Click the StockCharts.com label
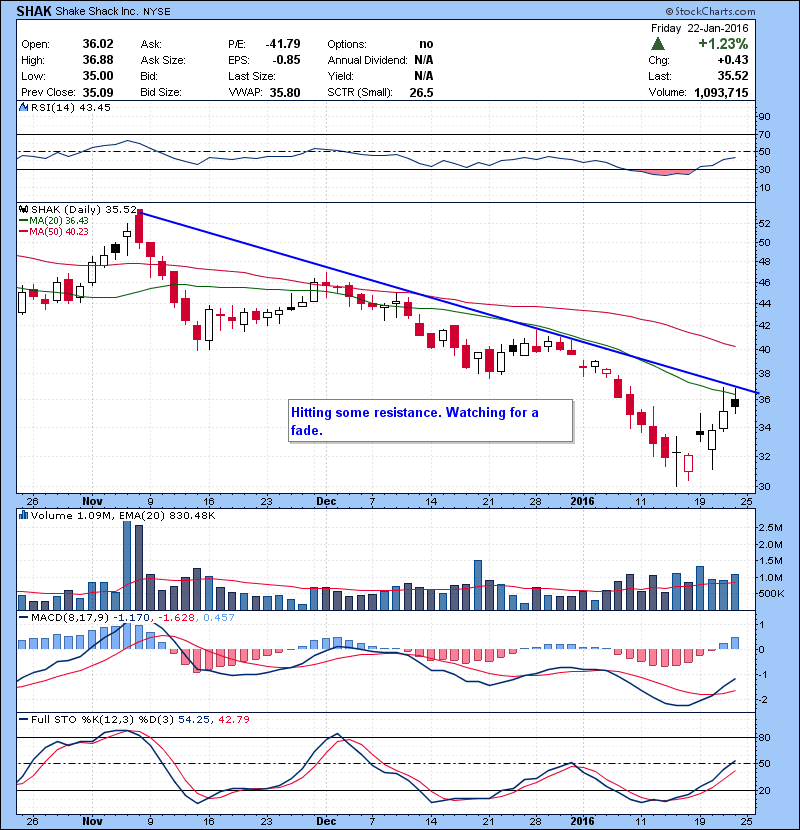Viewport: 800px width, 830px height. (x=711, y=11)
